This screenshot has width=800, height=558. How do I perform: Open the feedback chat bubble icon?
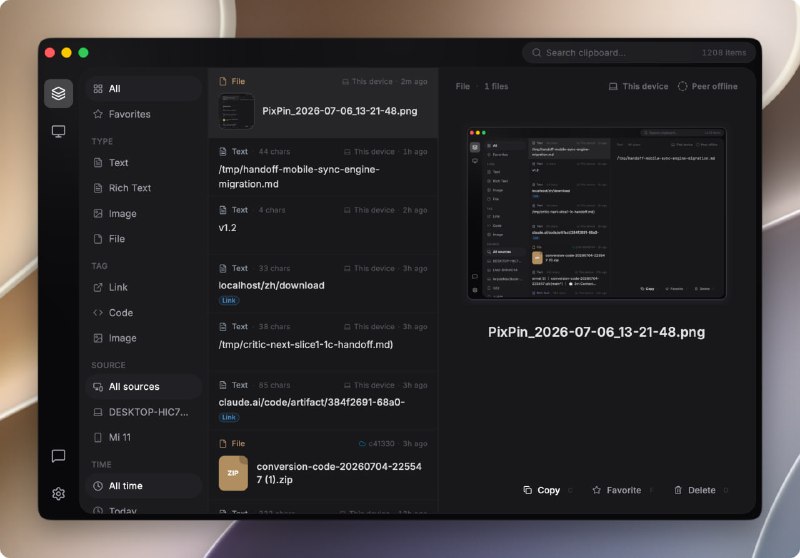(58, 455)
